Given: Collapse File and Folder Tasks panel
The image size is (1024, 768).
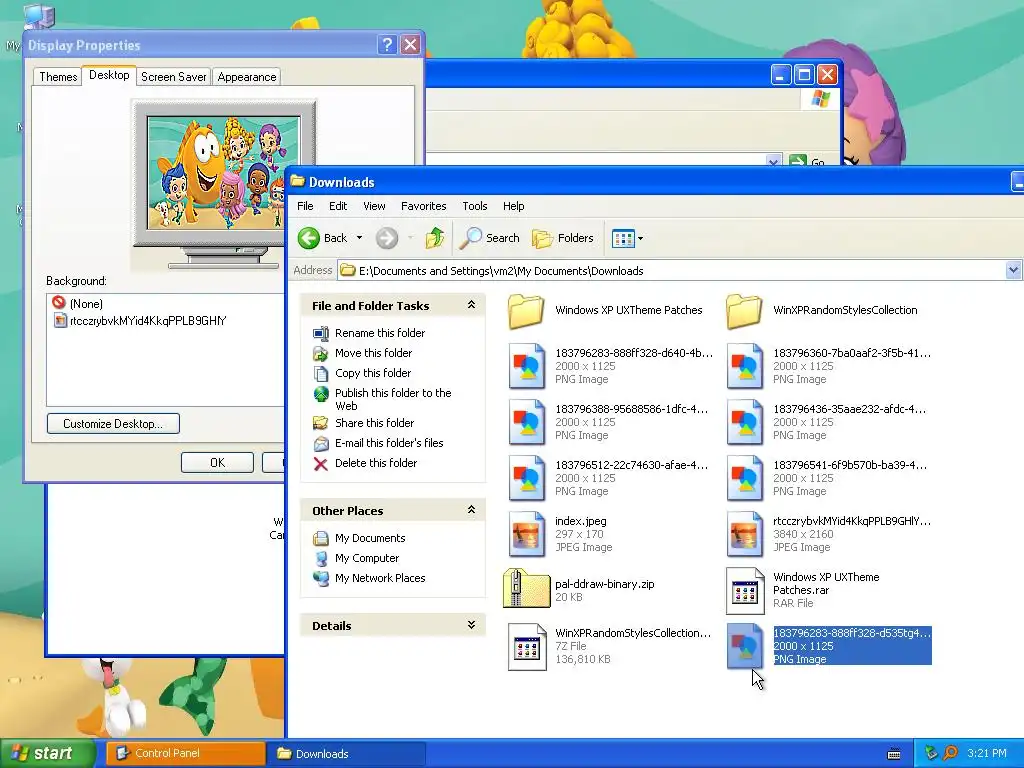Looking at the screenshot, I should point(471,305).
